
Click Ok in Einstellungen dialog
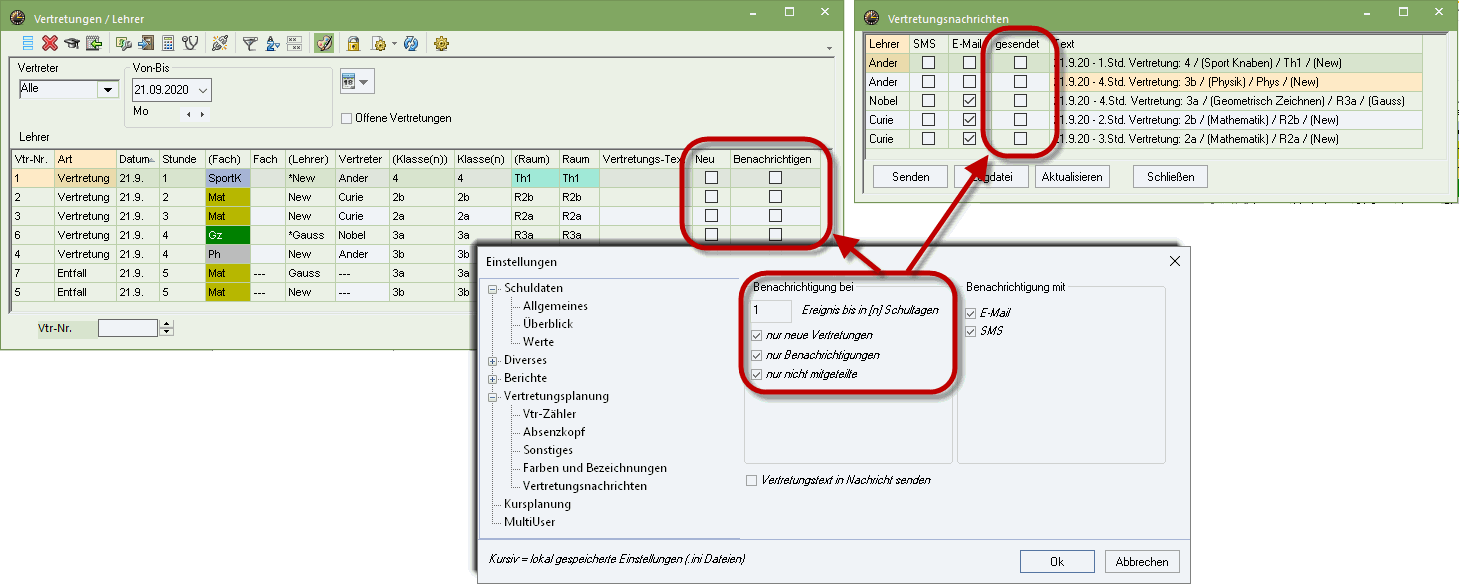[x=1057, y=562]
